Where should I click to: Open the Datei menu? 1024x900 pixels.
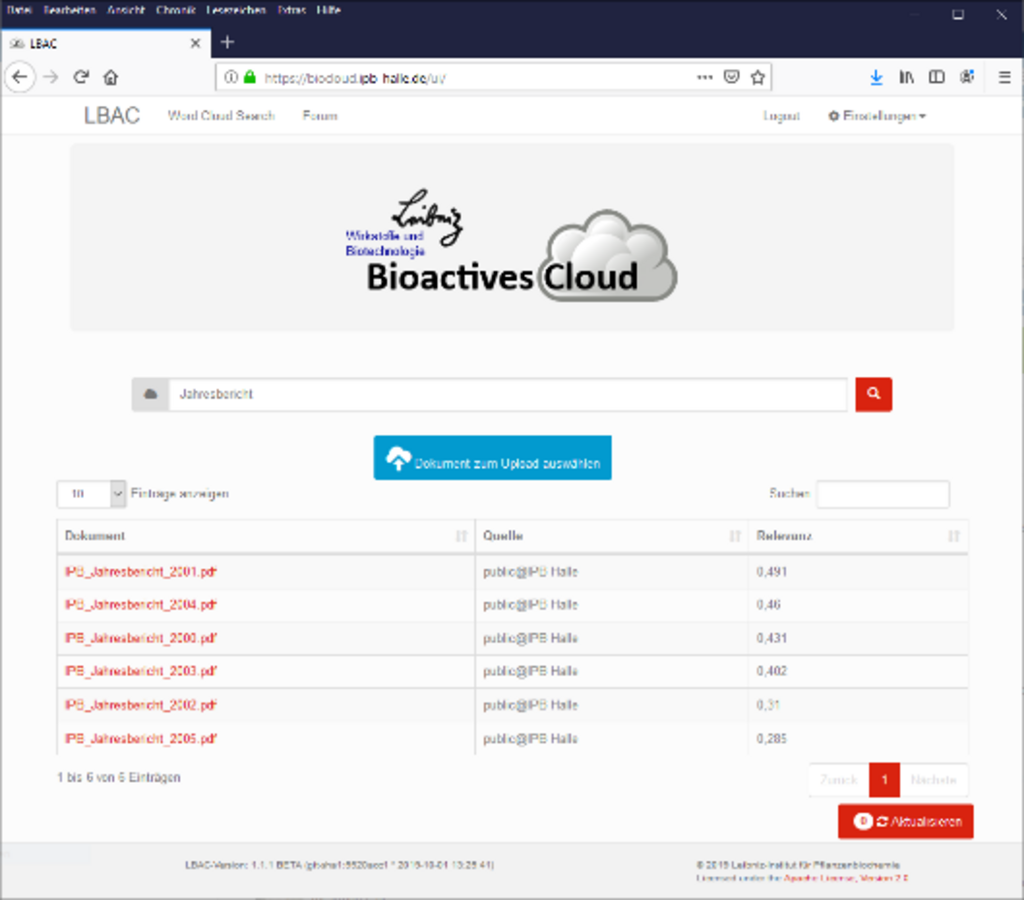point(19,10)
